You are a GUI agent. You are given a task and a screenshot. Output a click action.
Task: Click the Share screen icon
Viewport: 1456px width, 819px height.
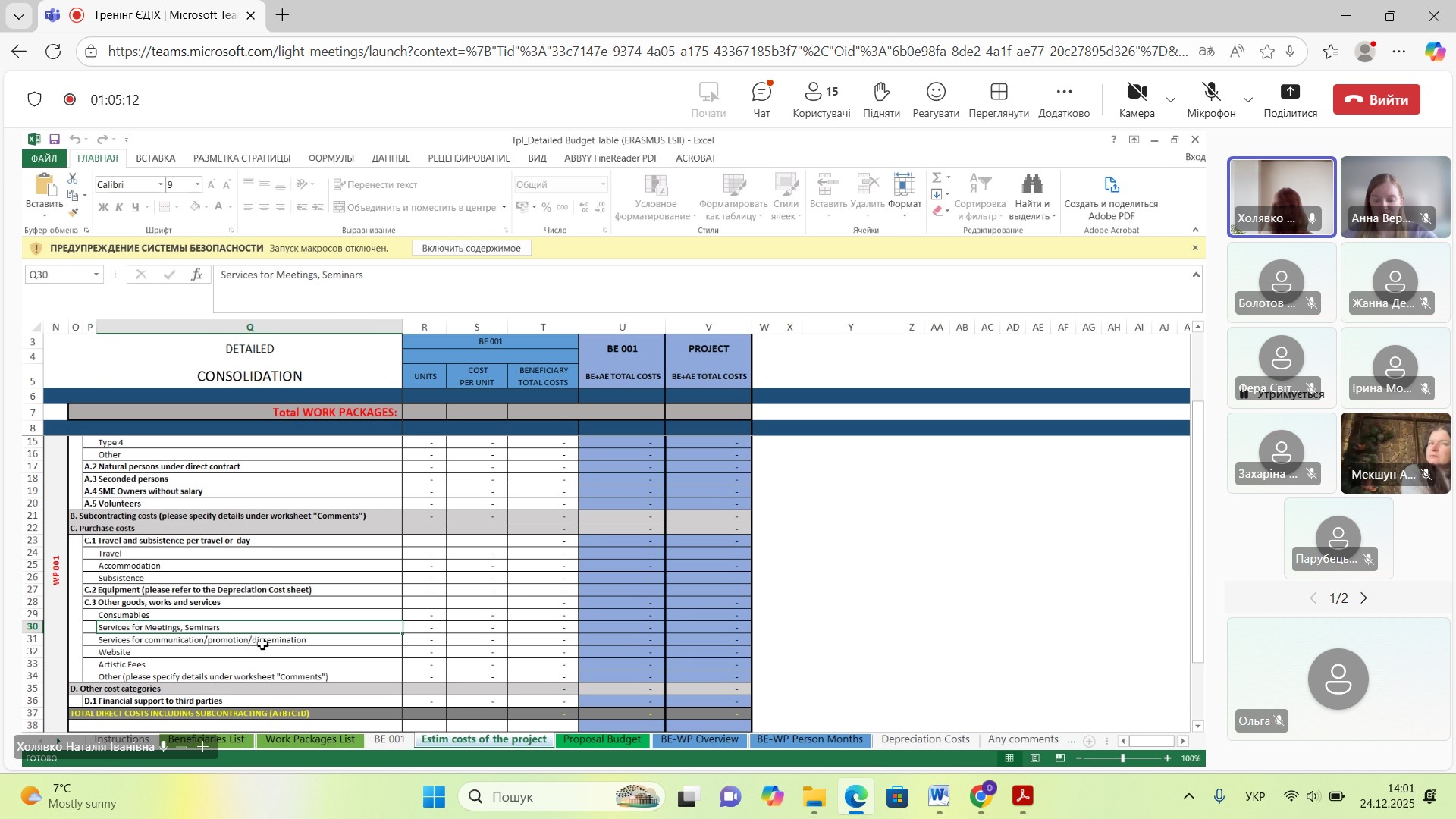click(x=1290, y=93)
